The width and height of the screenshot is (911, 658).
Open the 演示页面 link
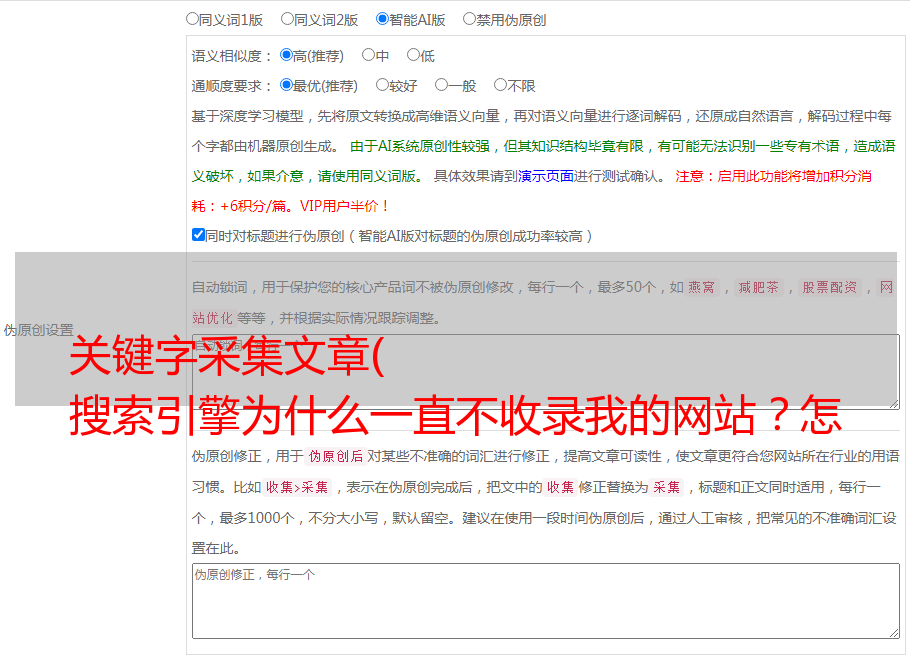tap(545, 176)
